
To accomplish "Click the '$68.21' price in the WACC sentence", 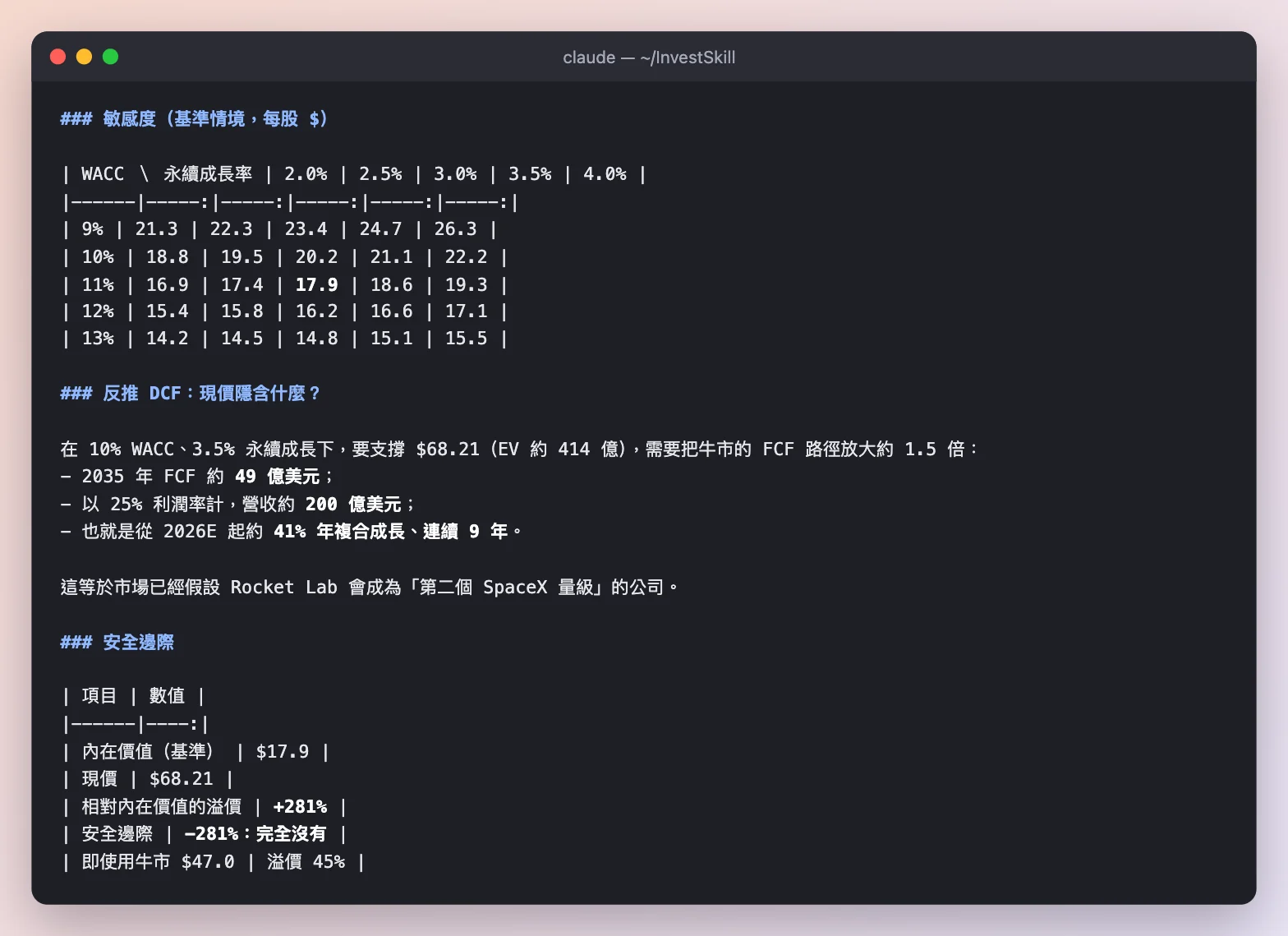I will pos(448,450).
